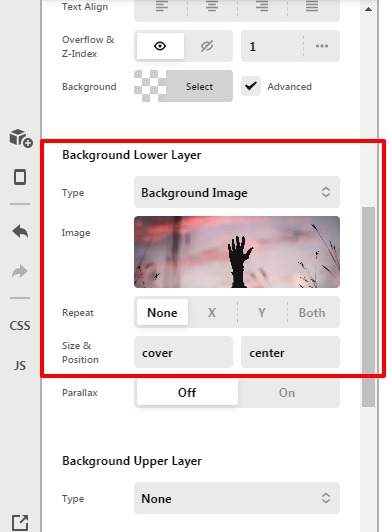Set Repeat to Y
387x532 pixels.
coord(262,312)
